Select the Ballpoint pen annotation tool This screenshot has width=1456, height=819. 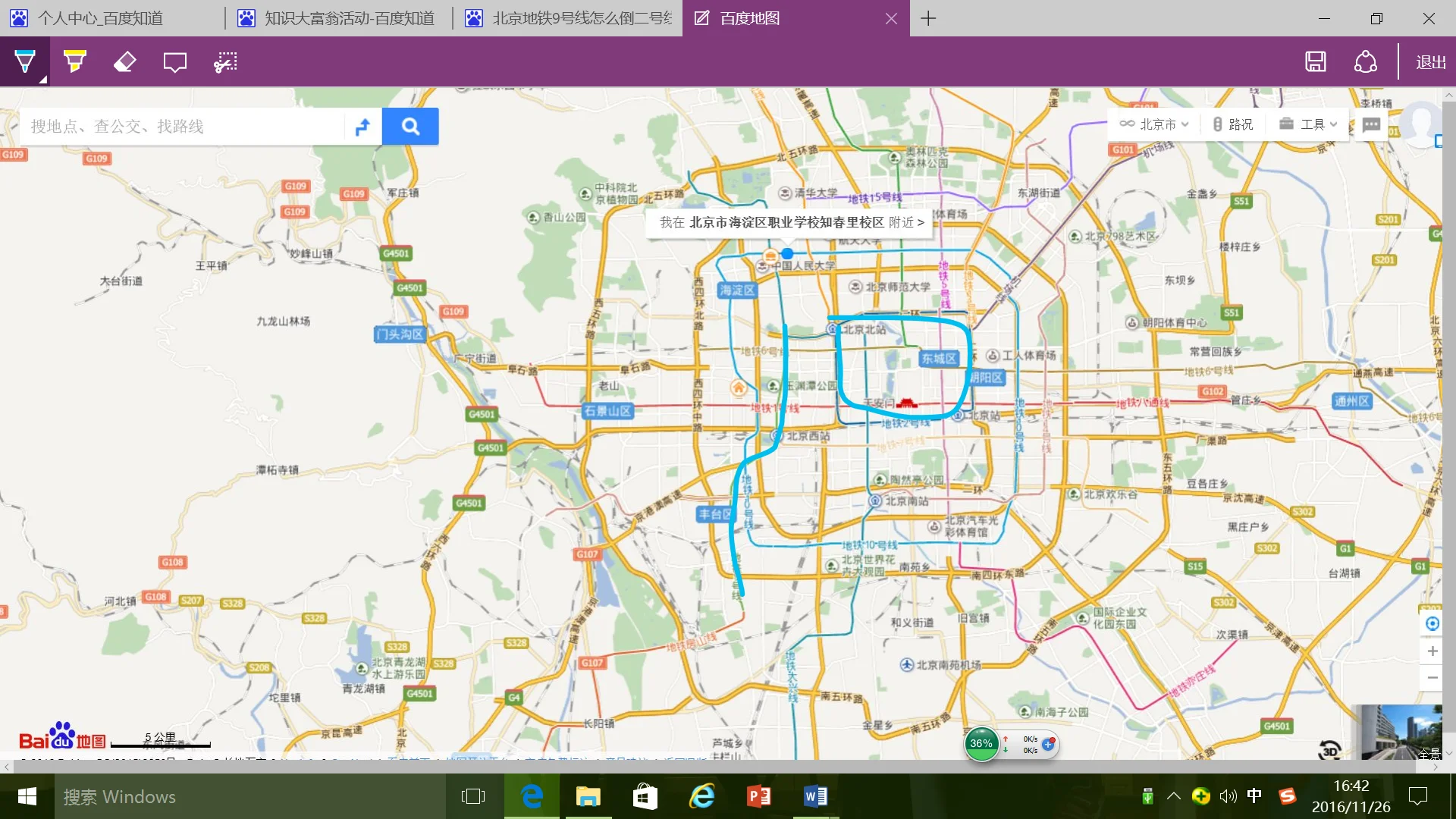point(24,61)
